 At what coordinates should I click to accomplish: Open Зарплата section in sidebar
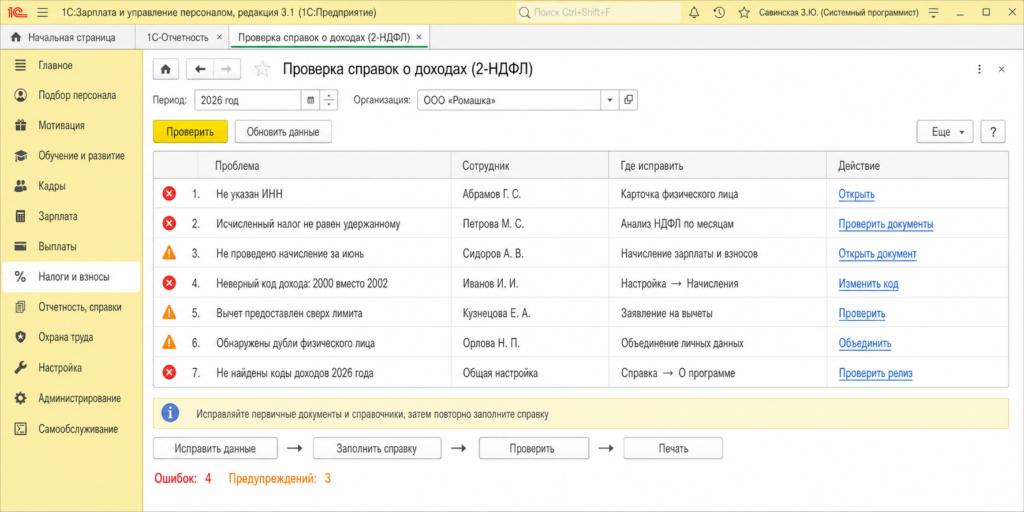71,216
